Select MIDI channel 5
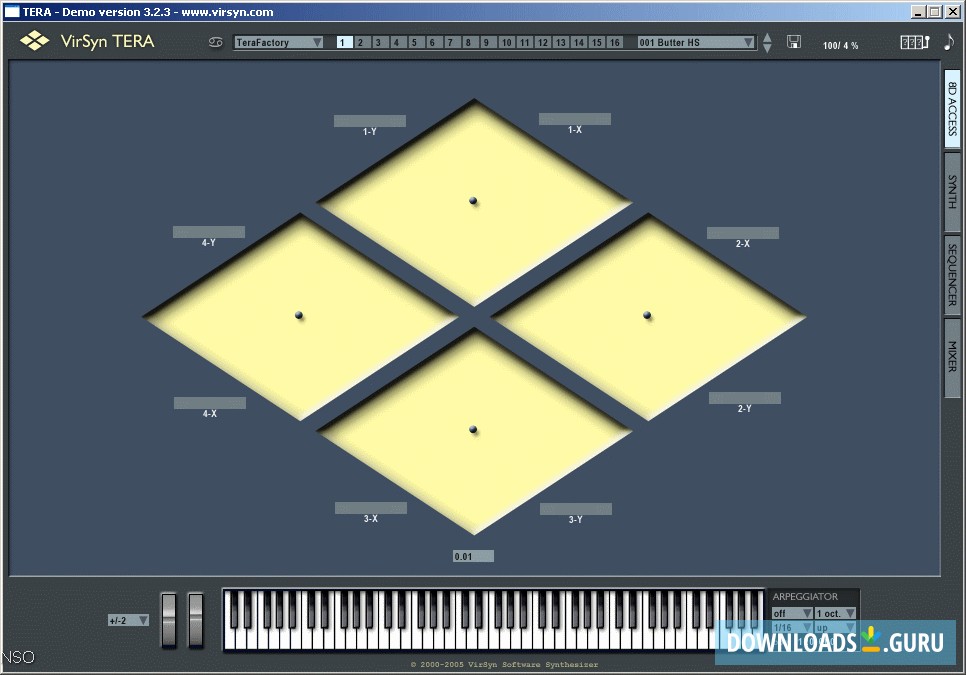This screenshot has width=966, height=675. click(415, 42)
